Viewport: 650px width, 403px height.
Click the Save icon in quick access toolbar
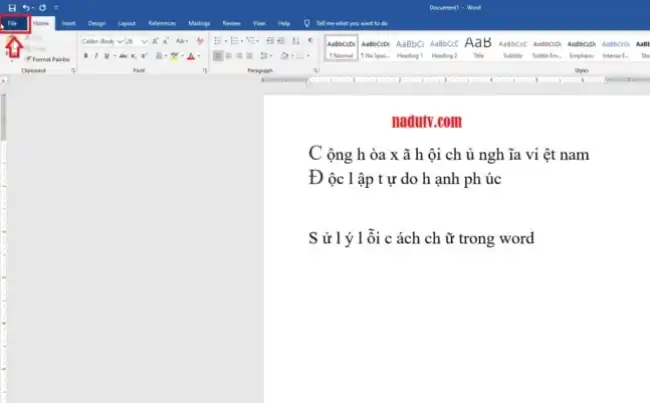[12, 7]
